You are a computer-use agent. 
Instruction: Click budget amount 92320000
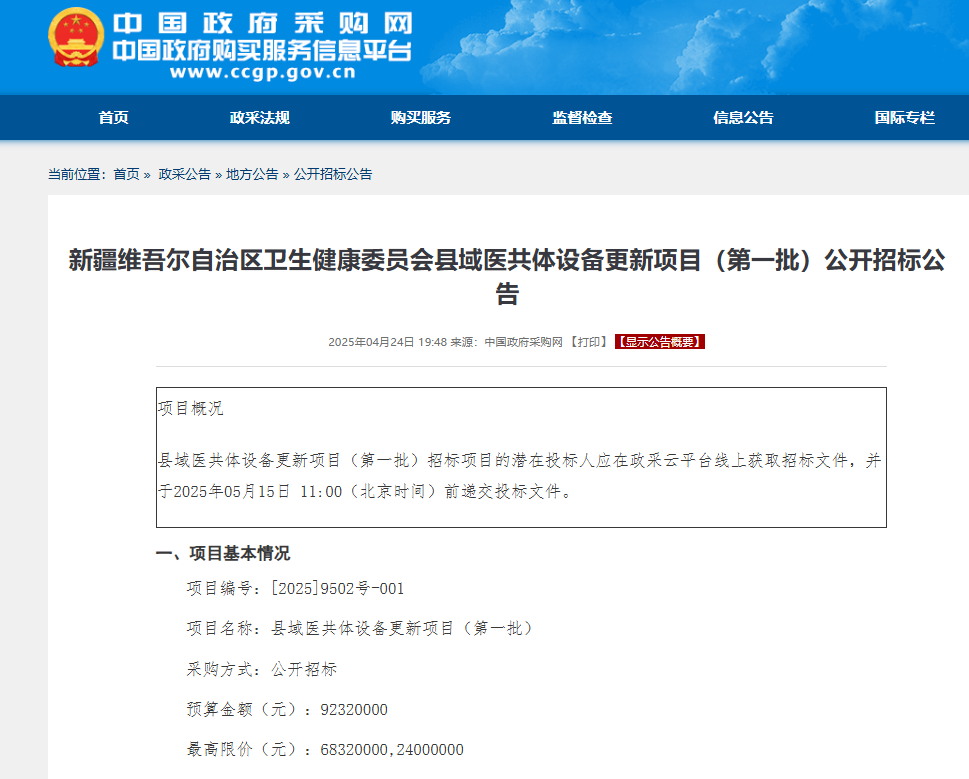pos(354,709)
